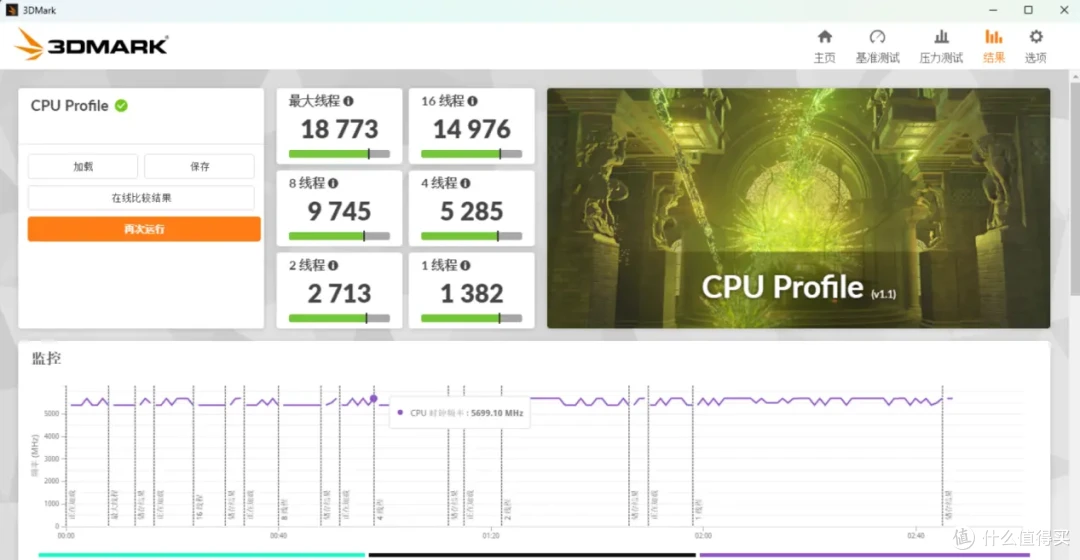
Task: Click the 4 线程 score bar
Action: (472, 236)
